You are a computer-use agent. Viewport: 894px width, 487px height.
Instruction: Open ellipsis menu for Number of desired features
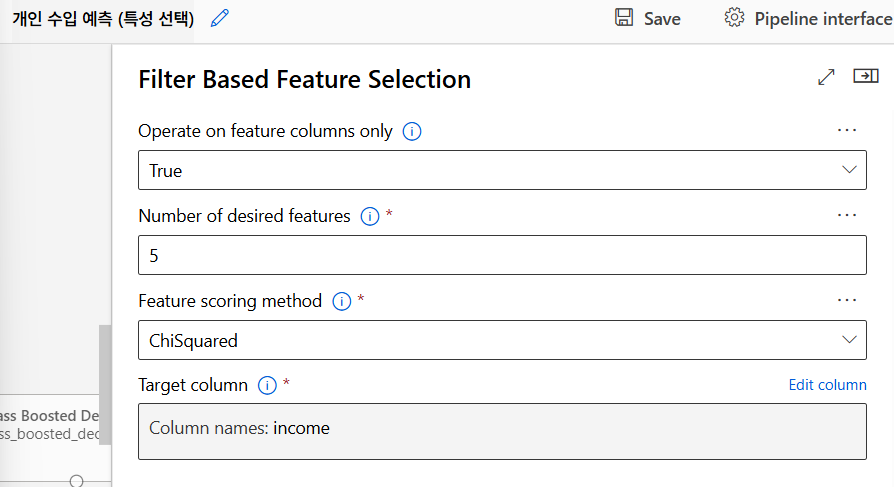point(847,215)
